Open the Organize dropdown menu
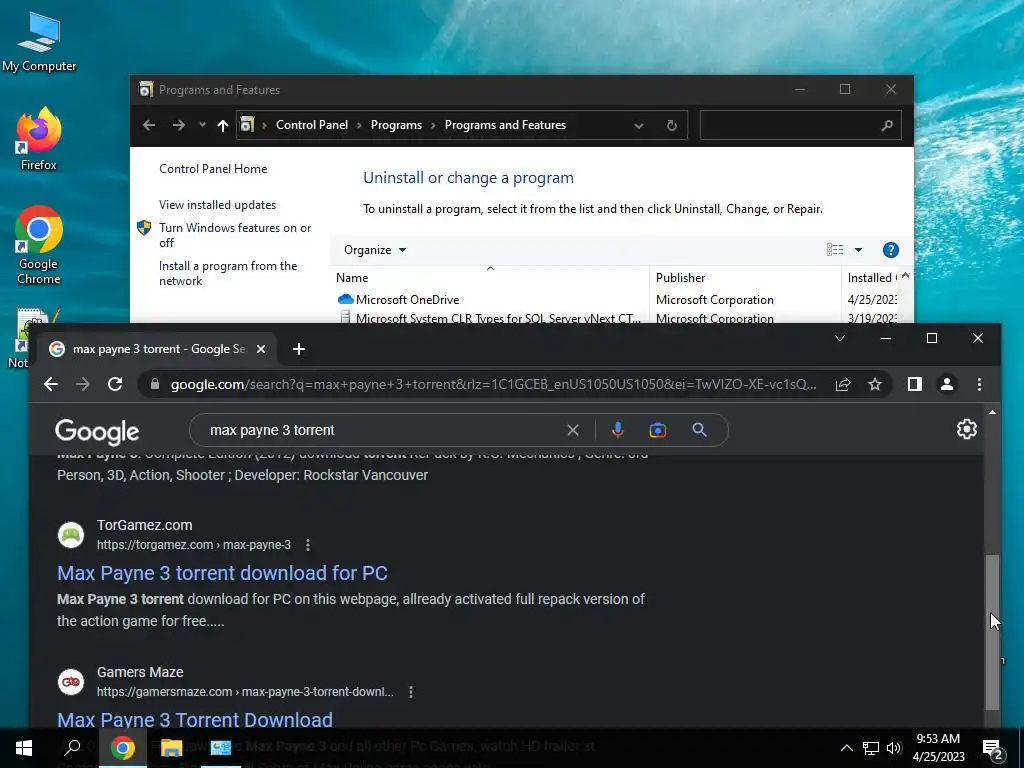This screenshot has width=1024, height=768. click(x=375, y=249)
